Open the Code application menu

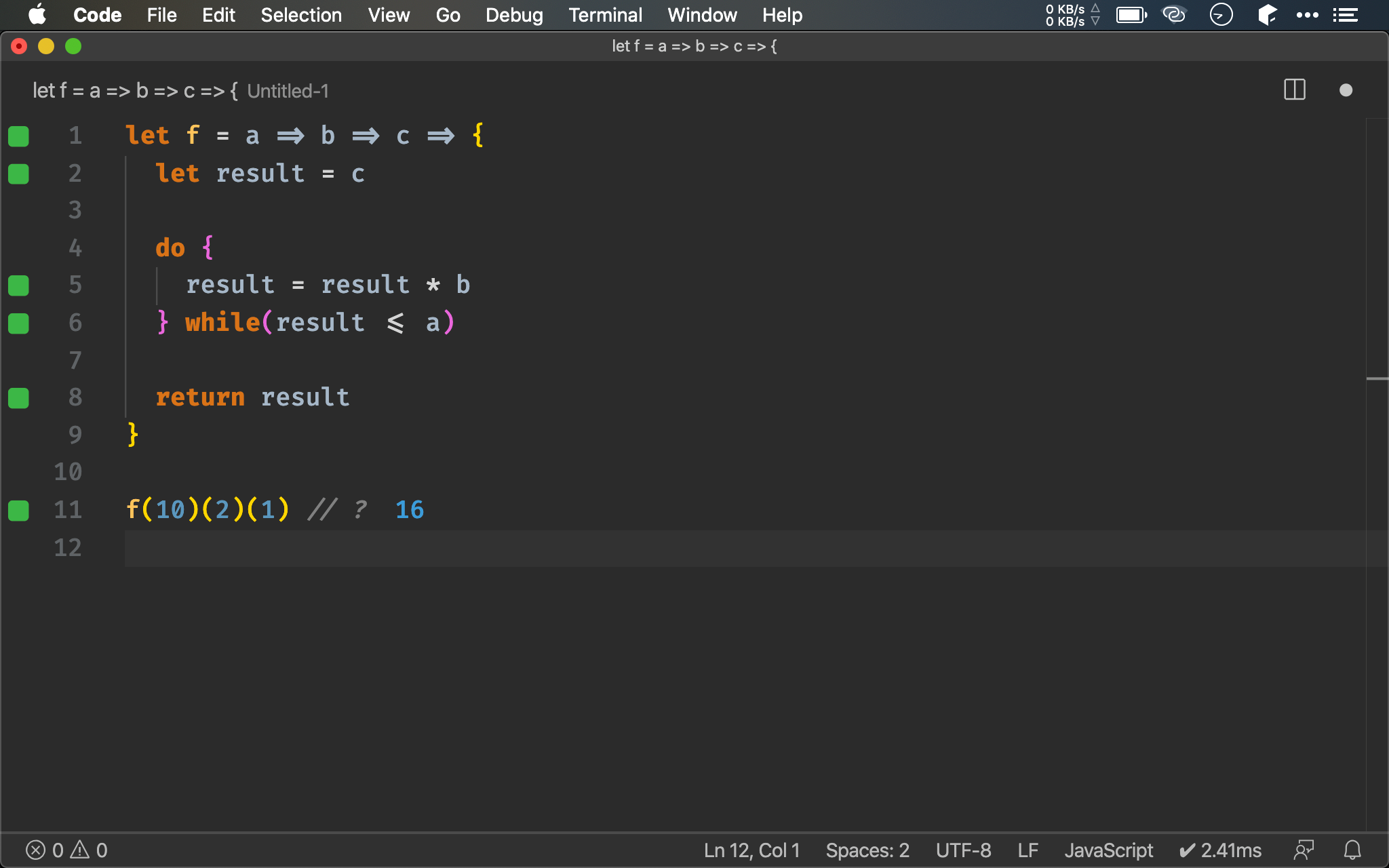[x=97, y=15]
